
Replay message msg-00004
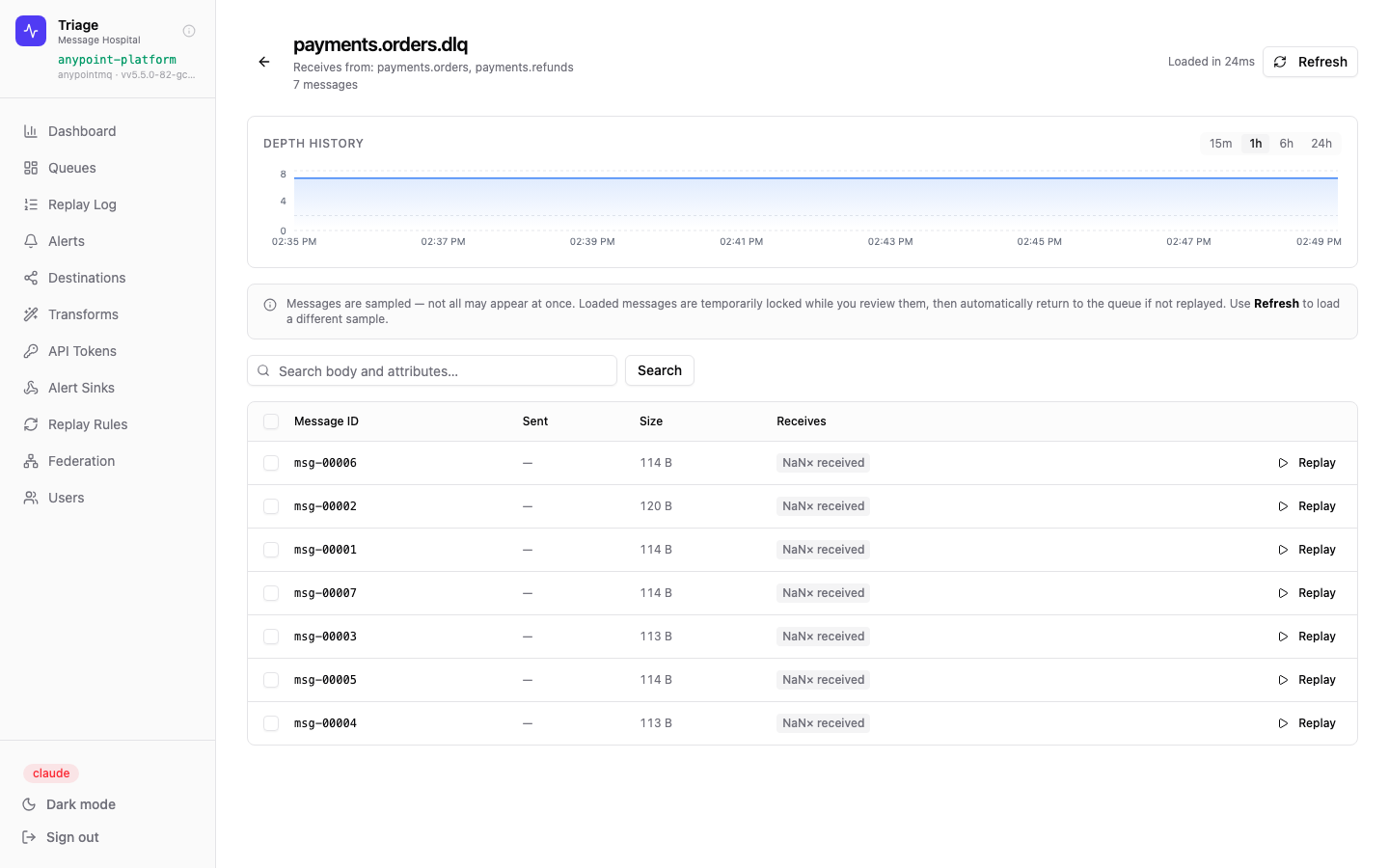[x=1307, y=723]
